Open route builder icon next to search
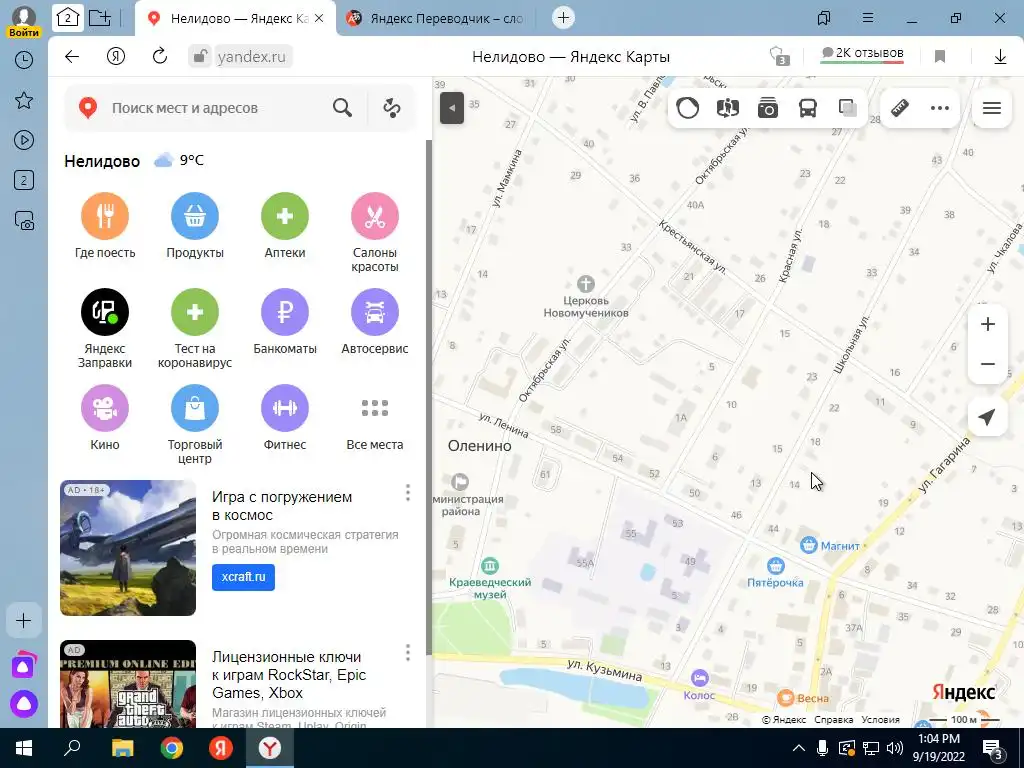This screenshot has width=1024, height=768. coord(392,108)
